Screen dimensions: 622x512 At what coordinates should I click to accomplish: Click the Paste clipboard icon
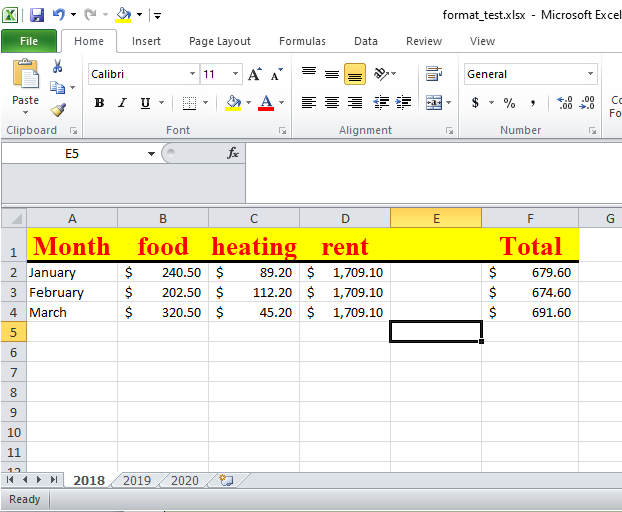[x=26, y=74]
